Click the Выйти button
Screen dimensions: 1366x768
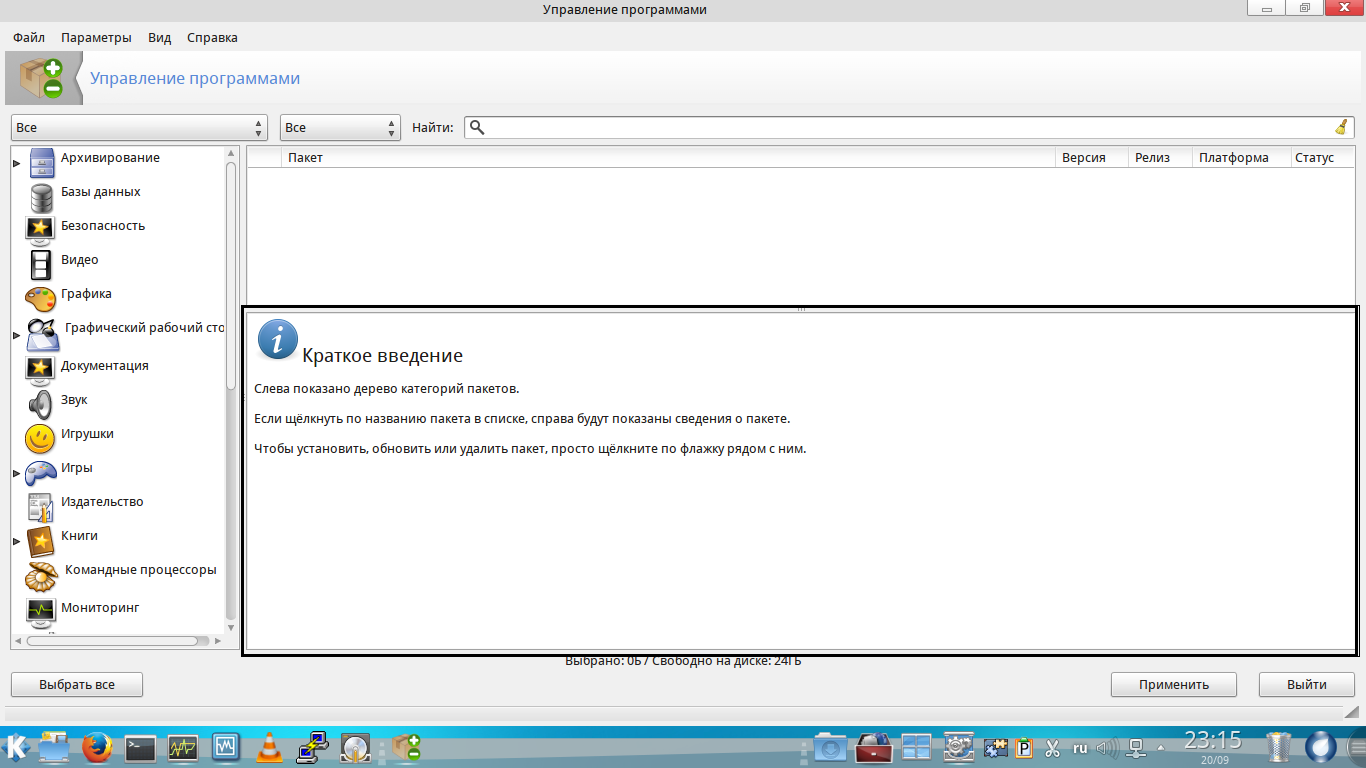1307,685
